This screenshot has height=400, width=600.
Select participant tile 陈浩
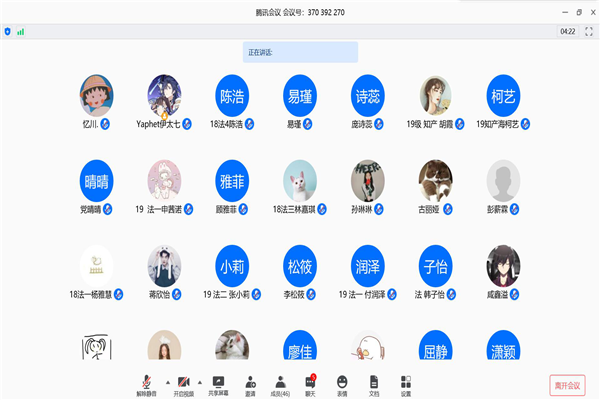232,96
